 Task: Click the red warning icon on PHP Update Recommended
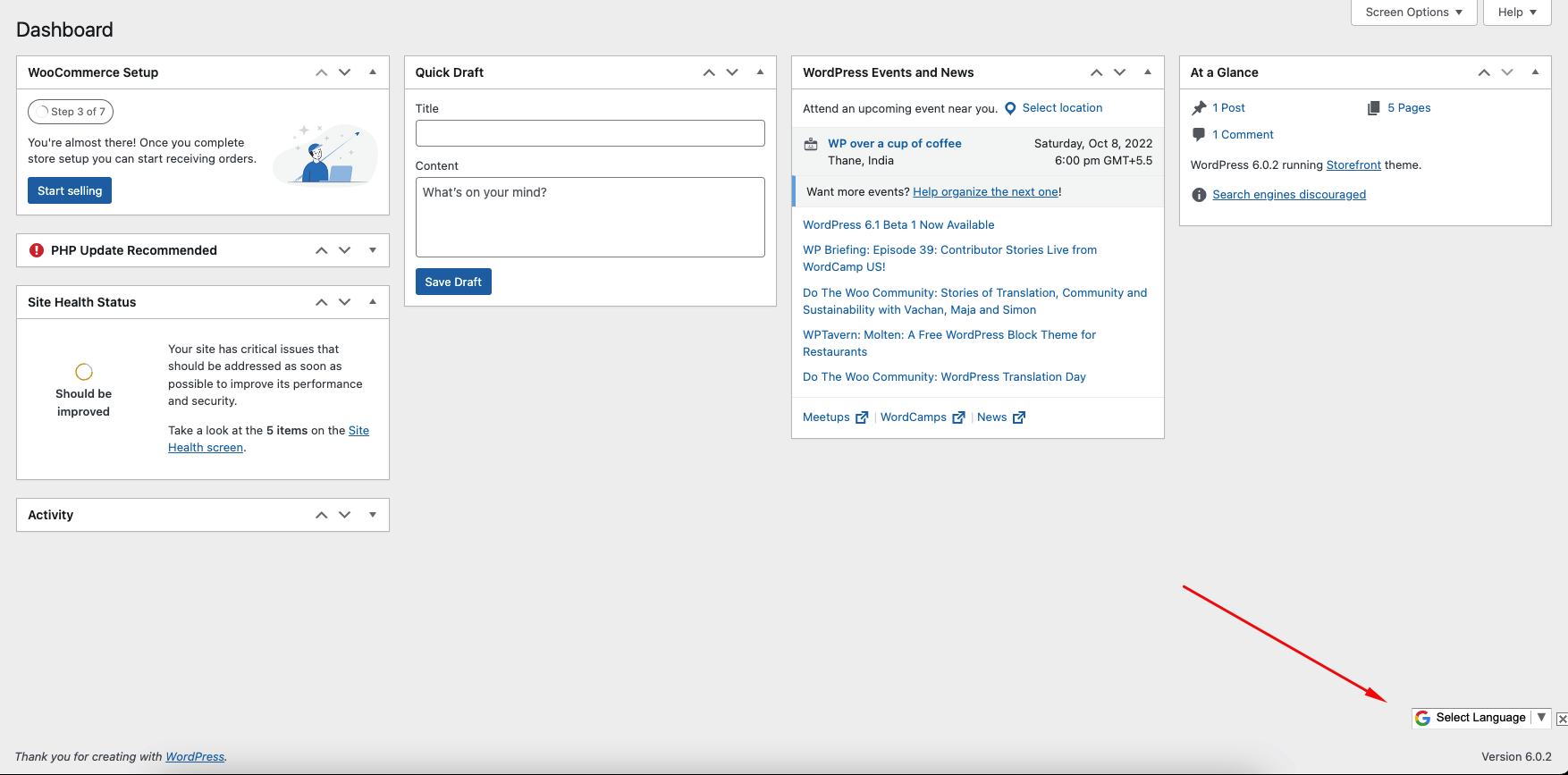pos(37,250)
